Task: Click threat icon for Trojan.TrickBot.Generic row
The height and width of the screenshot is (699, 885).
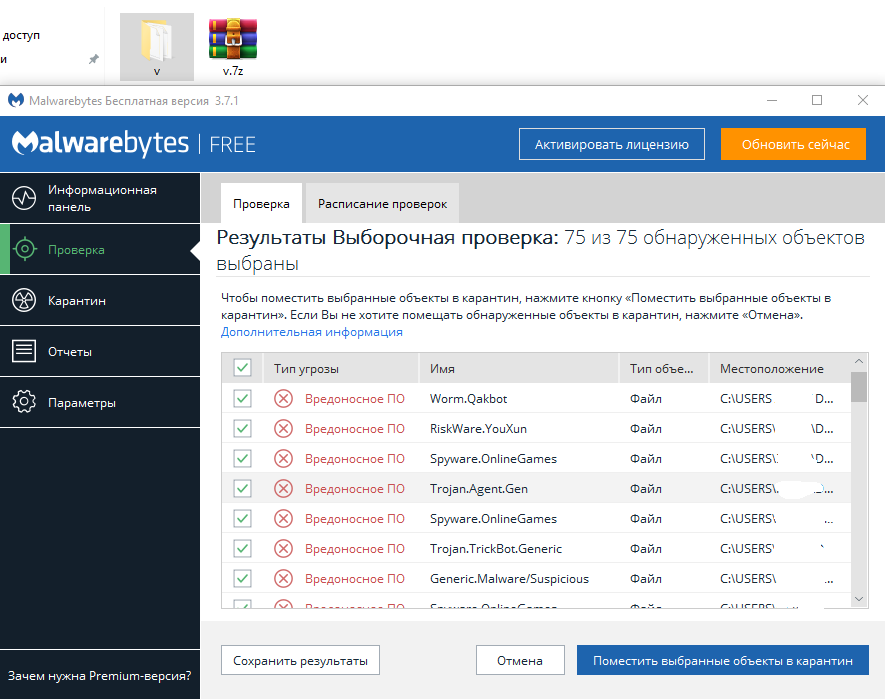Action: [x=283, y=548]
